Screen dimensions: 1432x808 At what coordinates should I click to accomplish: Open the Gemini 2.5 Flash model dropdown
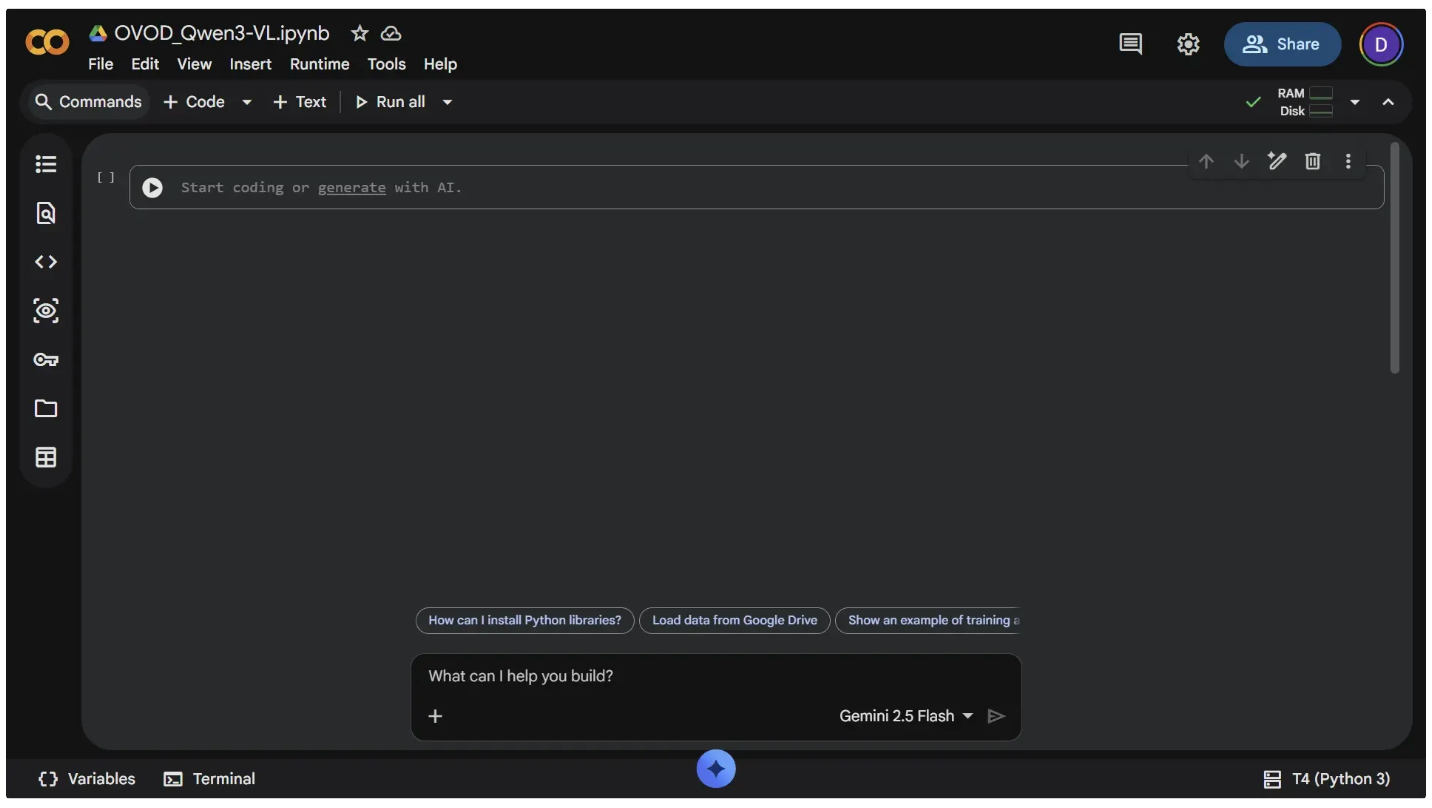point(906,716)
